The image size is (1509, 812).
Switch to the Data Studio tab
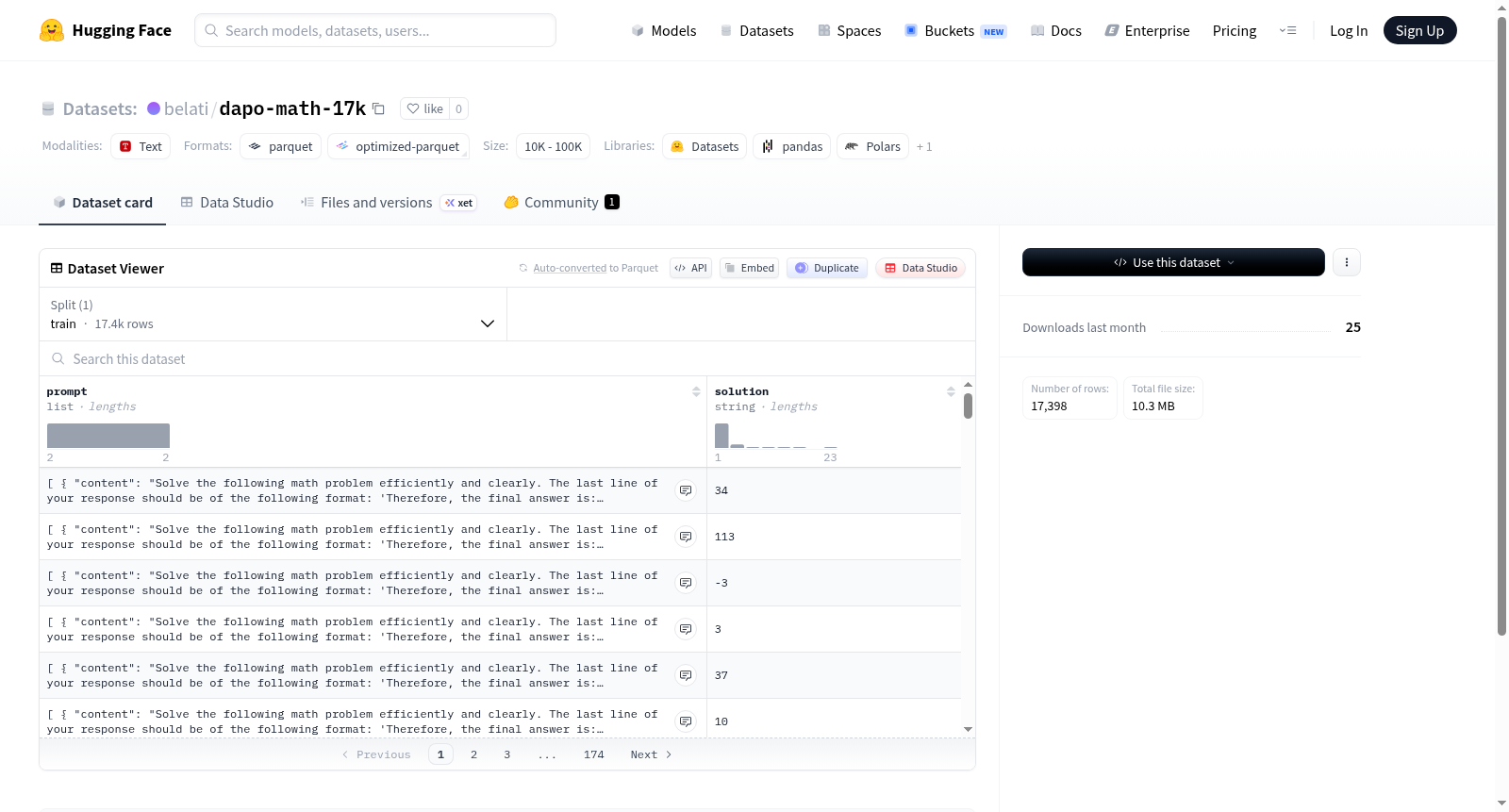(x=227, y=202)
